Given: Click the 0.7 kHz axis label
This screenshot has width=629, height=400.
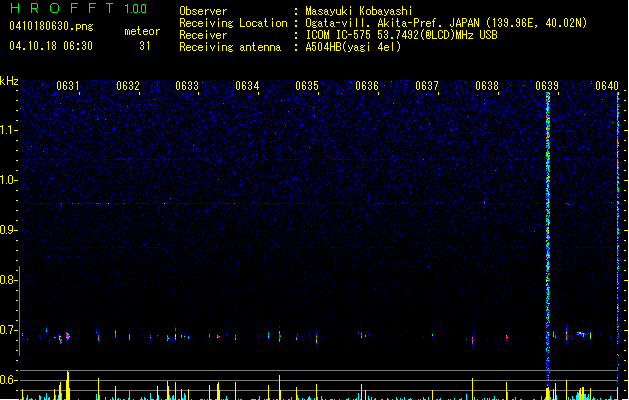Looking at the screenshot, I should pyautogui.click(x=9, y=330).
